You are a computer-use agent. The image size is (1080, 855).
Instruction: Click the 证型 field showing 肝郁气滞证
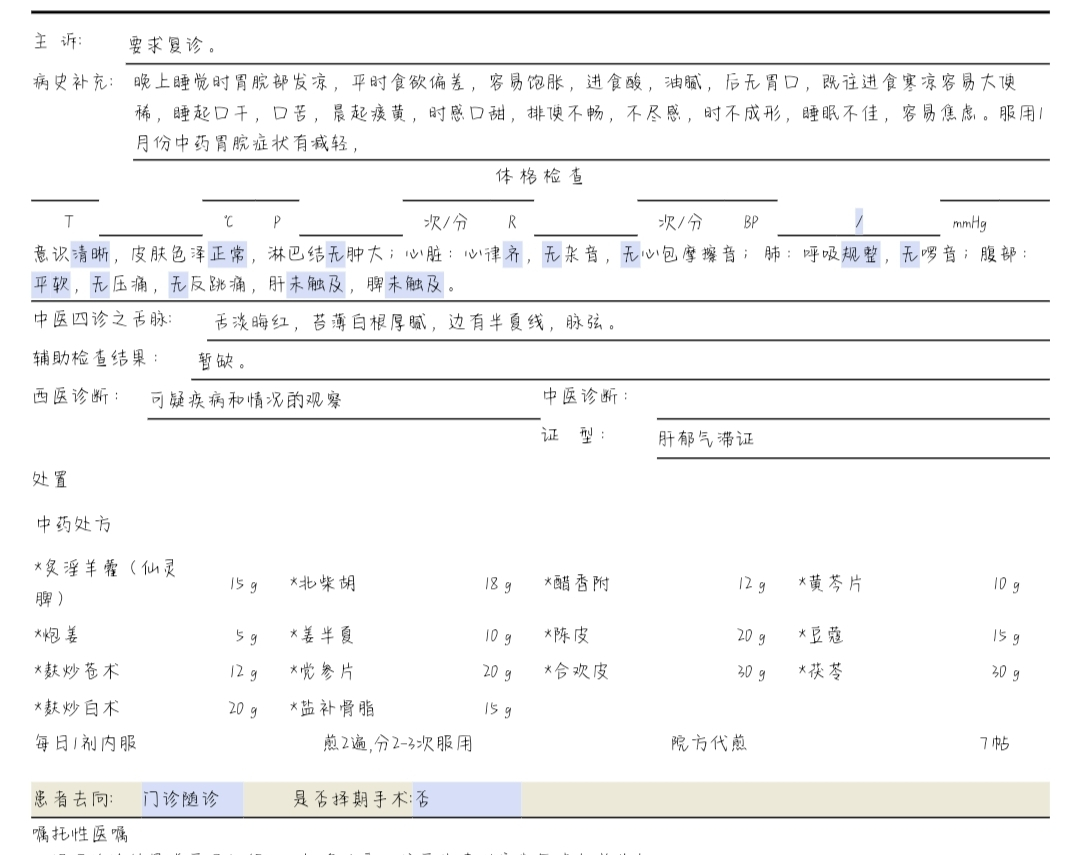click(852, 439)
